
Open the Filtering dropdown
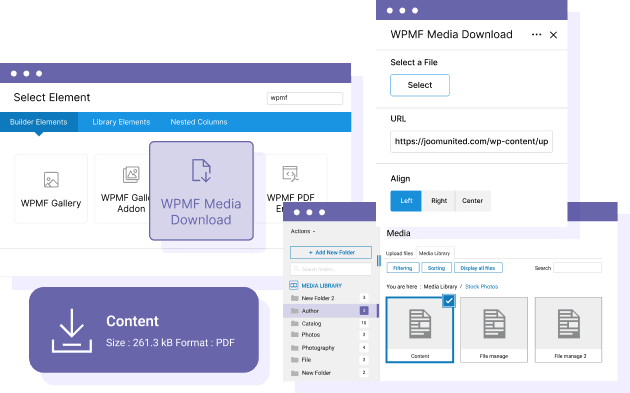[403, 268]
